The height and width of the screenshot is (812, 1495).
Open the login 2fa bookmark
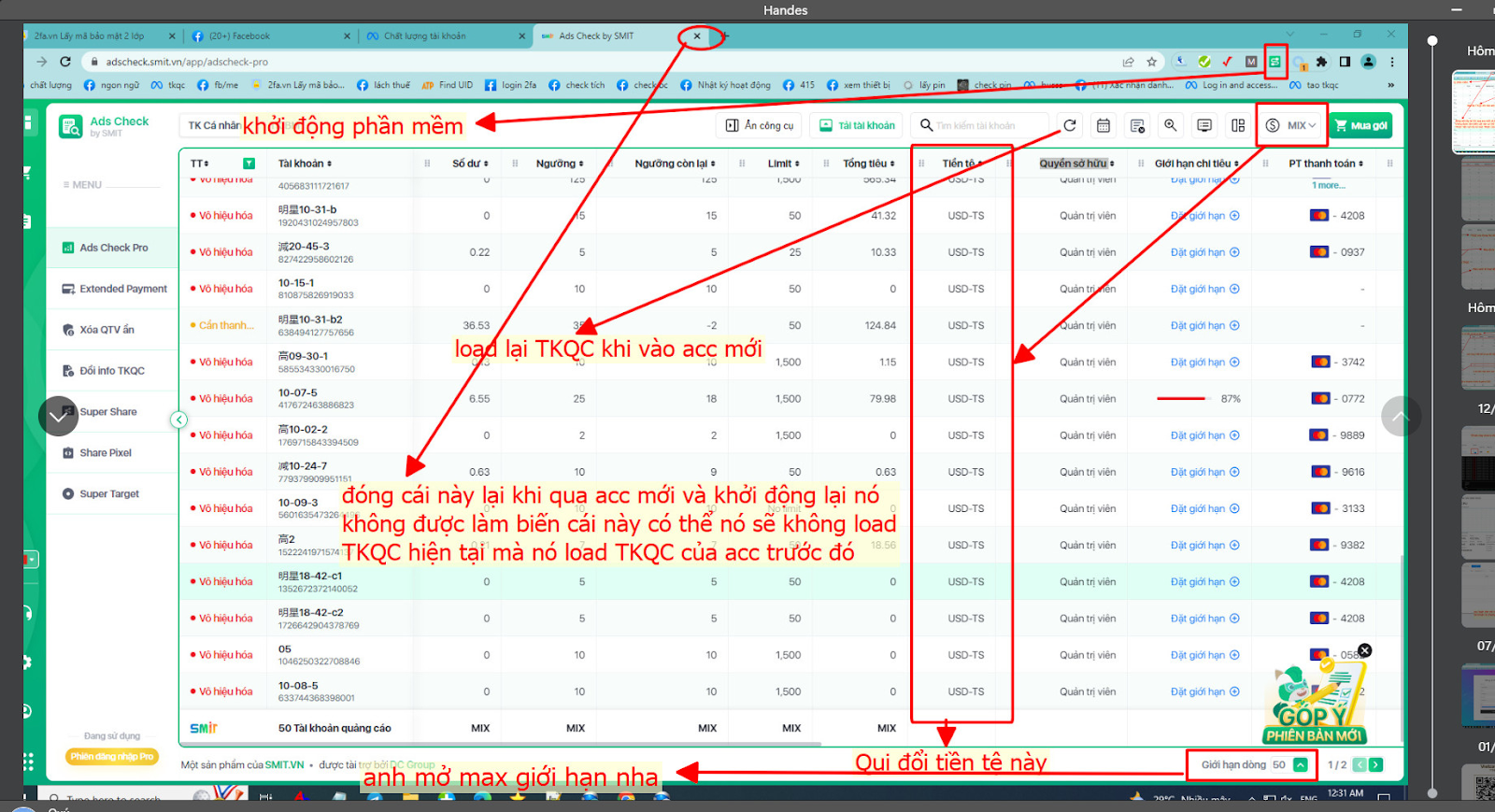click(x=510, y=85)
